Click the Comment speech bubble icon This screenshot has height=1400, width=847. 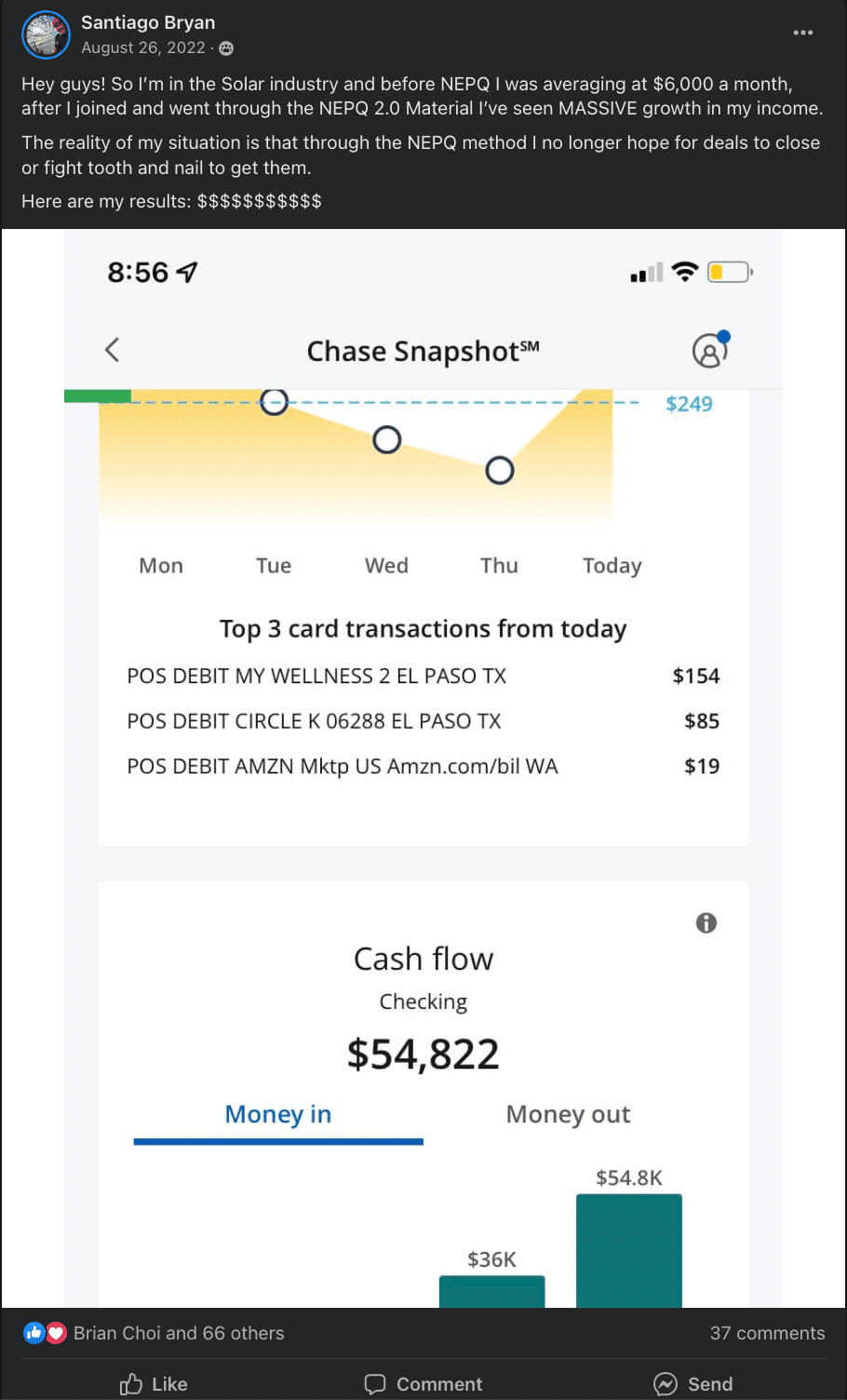[375, 1384]
